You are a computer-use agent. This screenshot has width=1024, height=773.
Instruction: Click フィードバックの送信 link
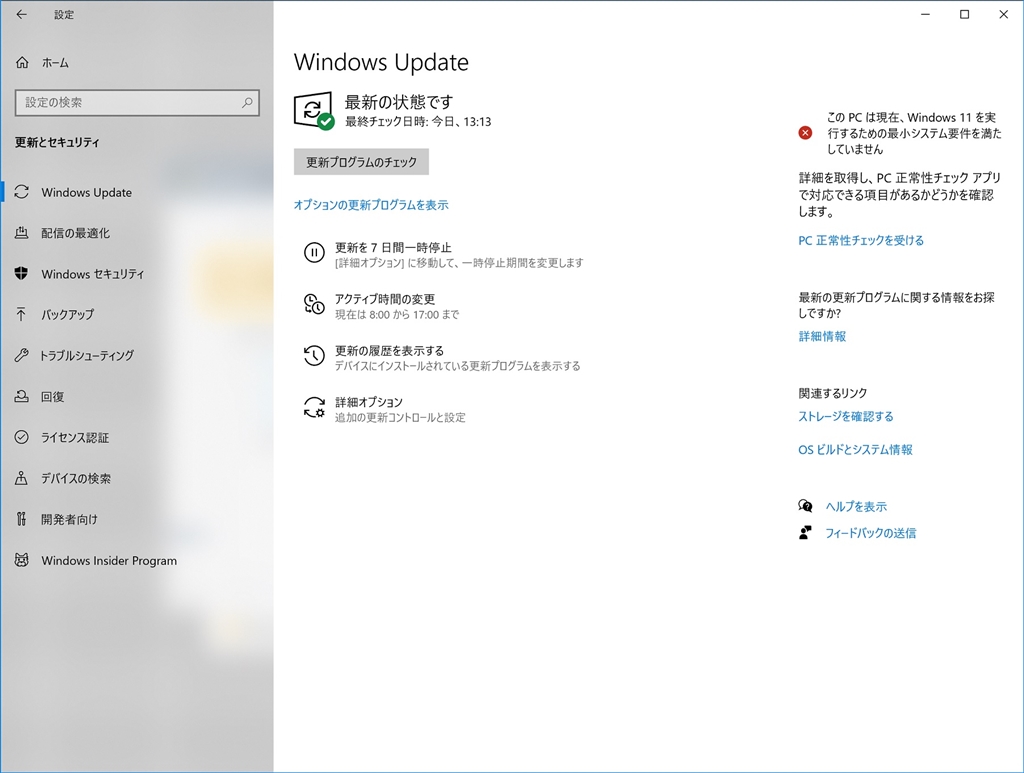[871, 533]
